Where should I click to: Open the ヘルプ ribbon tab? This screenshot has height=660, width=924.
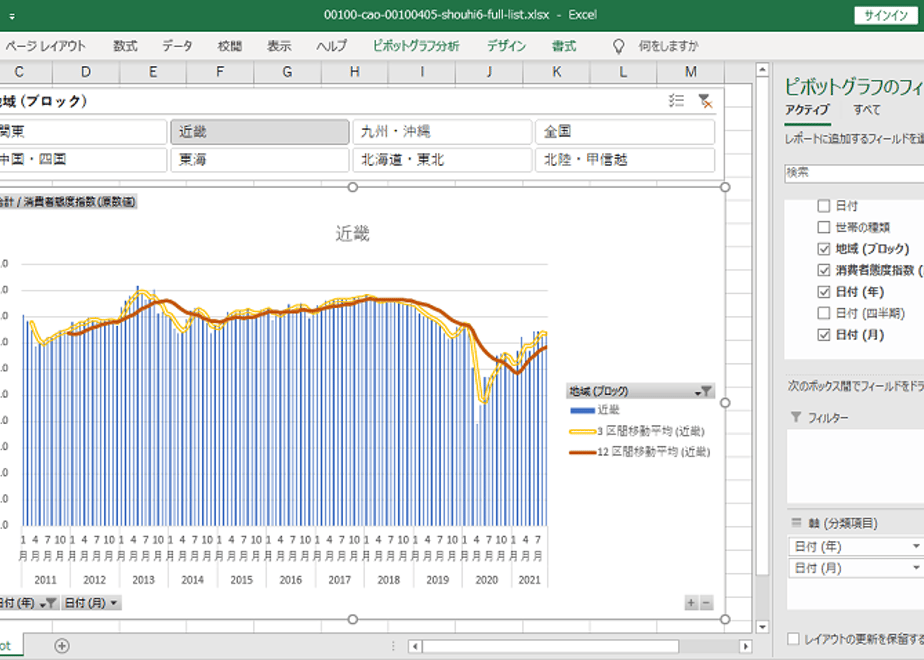(332, 46)
